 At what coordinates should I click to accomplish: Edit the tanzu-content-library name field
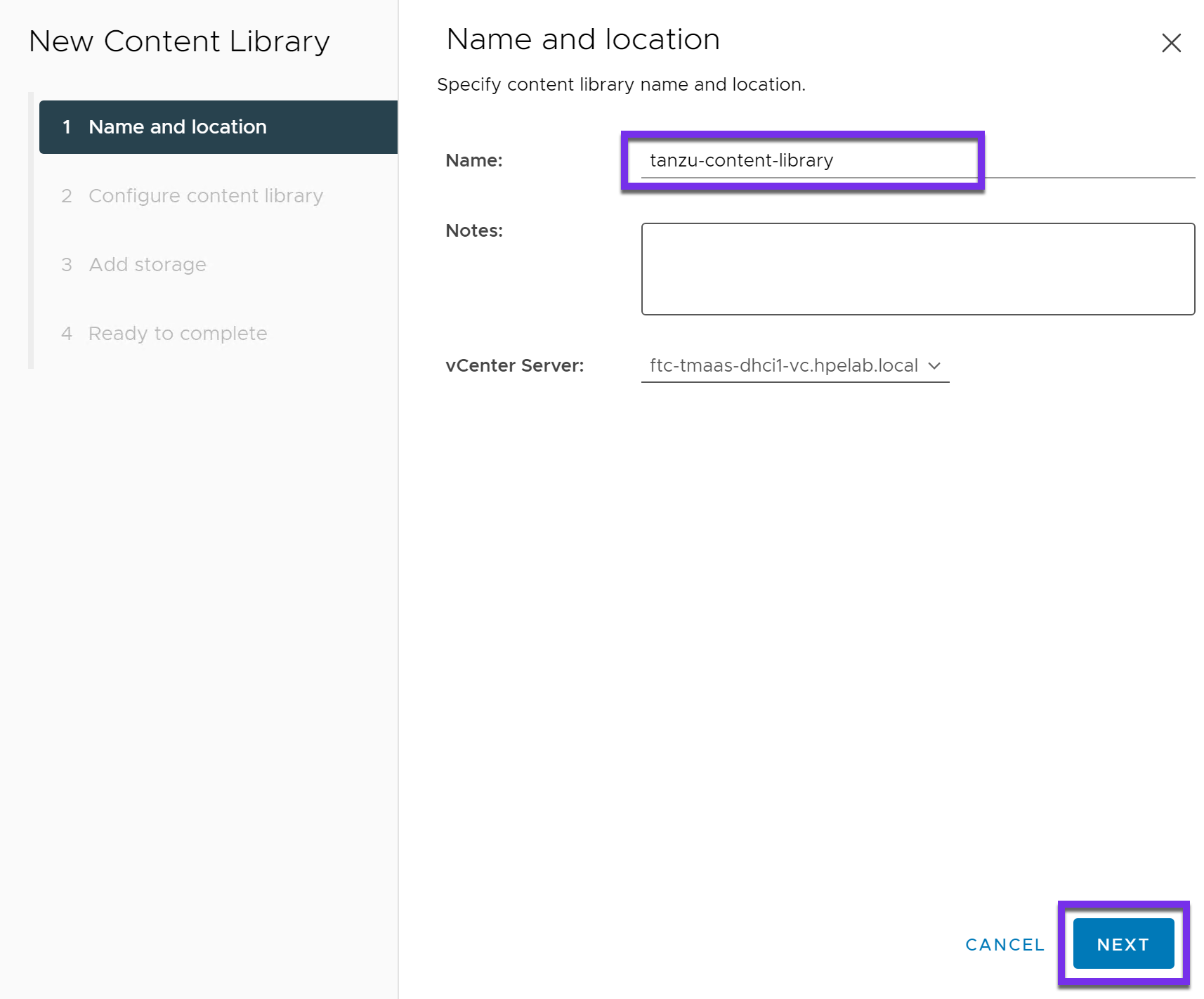804,160
